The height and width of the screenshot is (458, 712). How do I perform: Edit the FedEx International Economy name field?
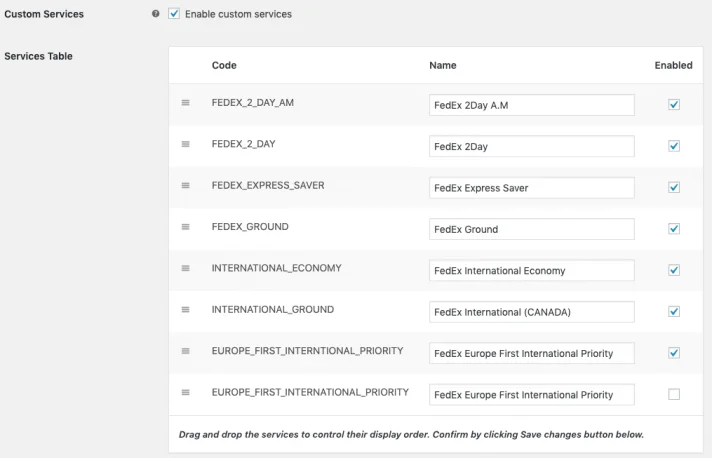coord(532,270)
